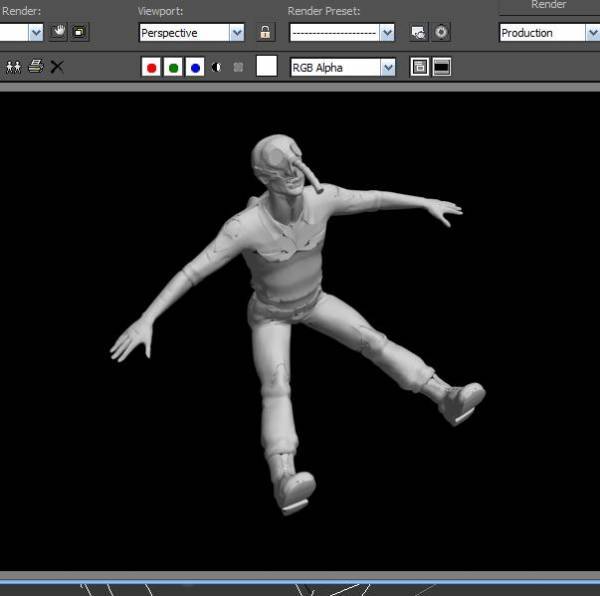Image resolution: width=600 pixels, height=596 pixels.
Task: Clear the rendered image with the X icon
Action: pos(57,67)
